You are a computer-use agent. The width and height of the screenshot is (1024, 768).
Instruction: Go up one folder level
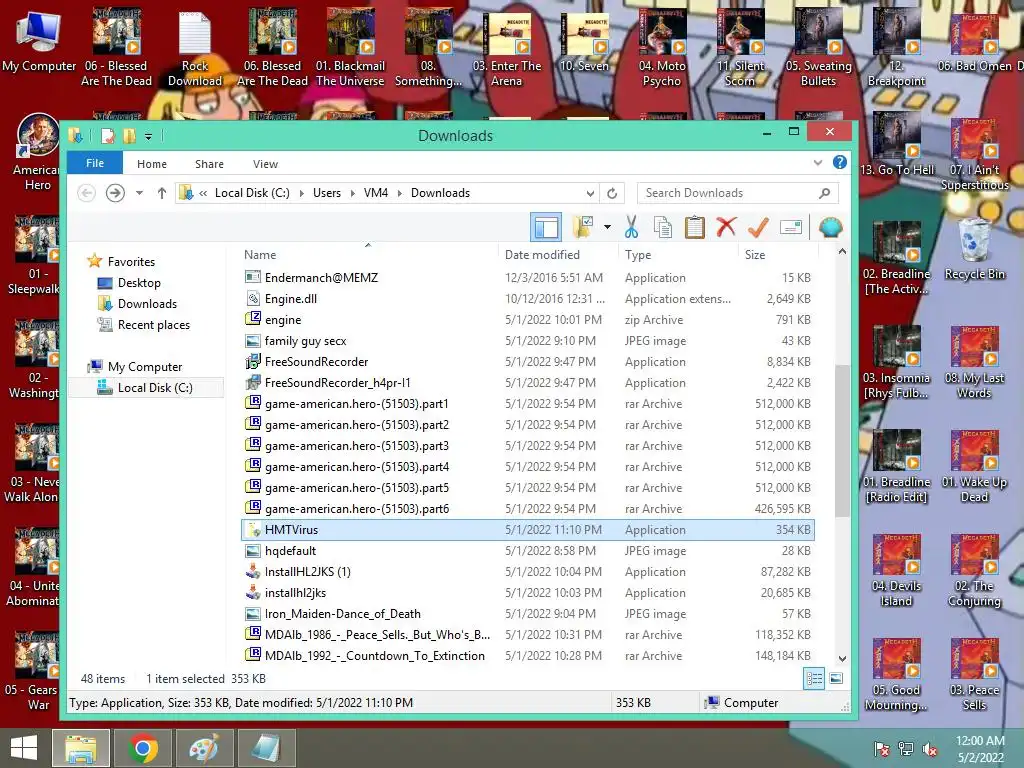tap(161, 193)
